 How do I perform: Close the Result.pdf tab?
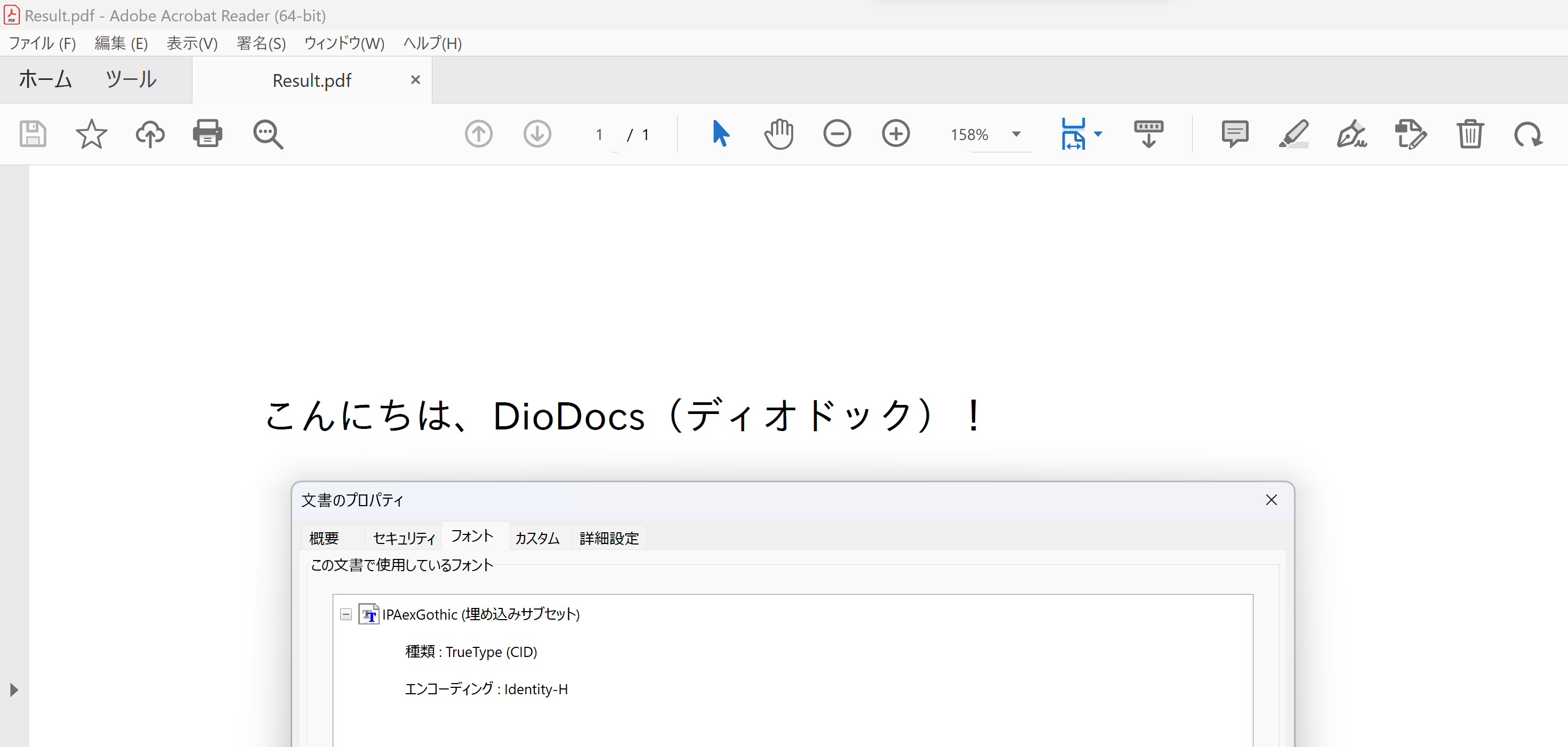(416, 80)
